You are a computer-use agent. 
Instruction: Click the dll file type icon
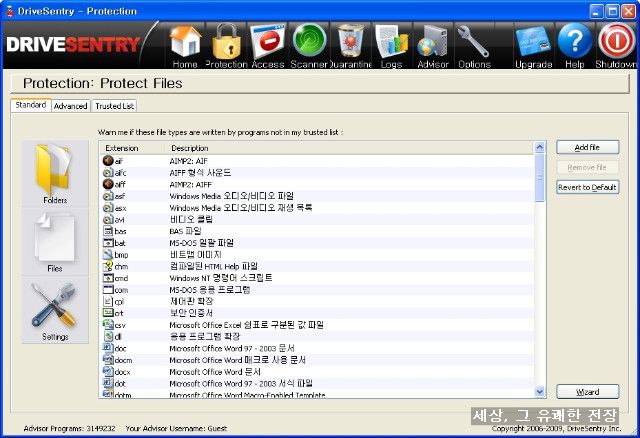pyautogui.click(x=108, y=337)
